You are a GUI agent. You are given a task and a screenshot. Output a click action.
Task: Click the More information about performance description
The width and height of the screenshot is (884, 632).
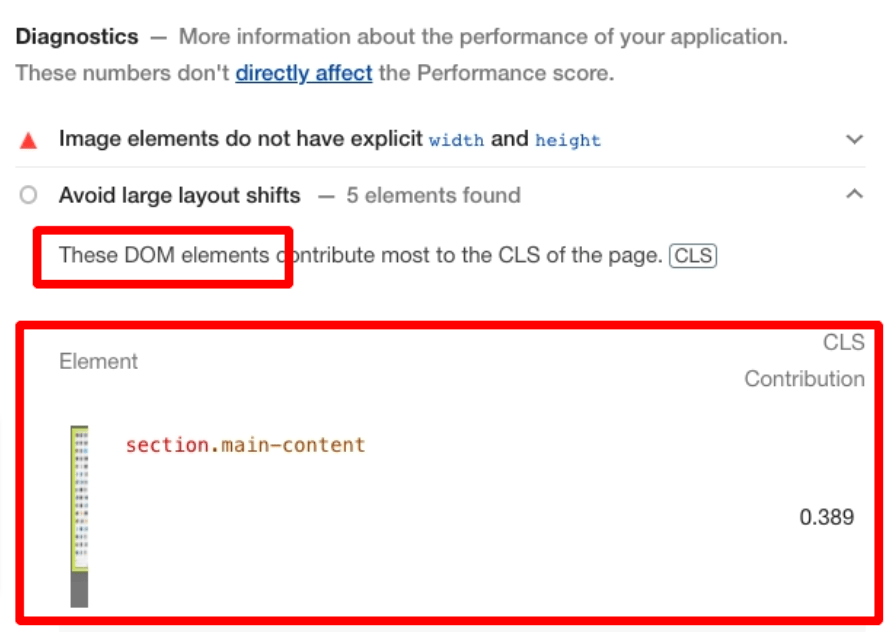(x=483, y=37)
